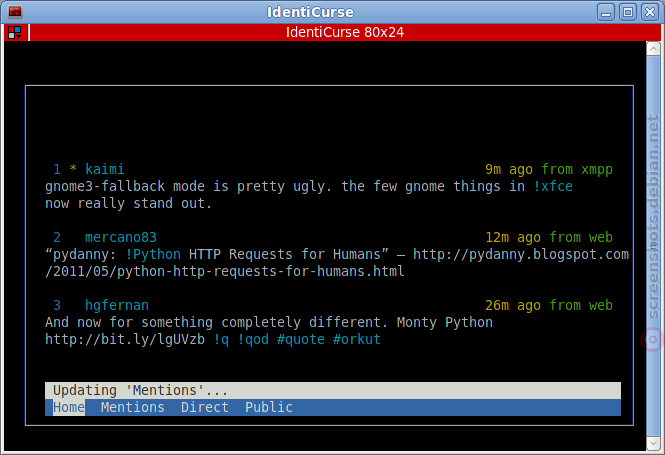Click the http://bit.ly/lgUVzb link

pos(125,339)
